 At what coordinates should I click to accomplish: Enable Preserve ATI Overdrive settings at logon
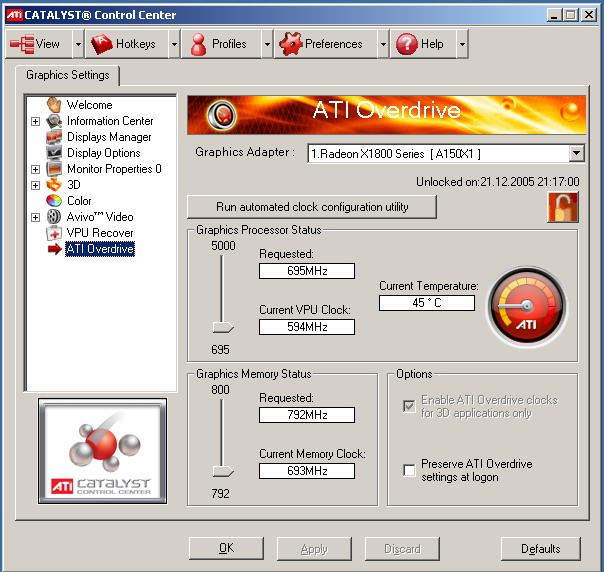click(409, 470)
